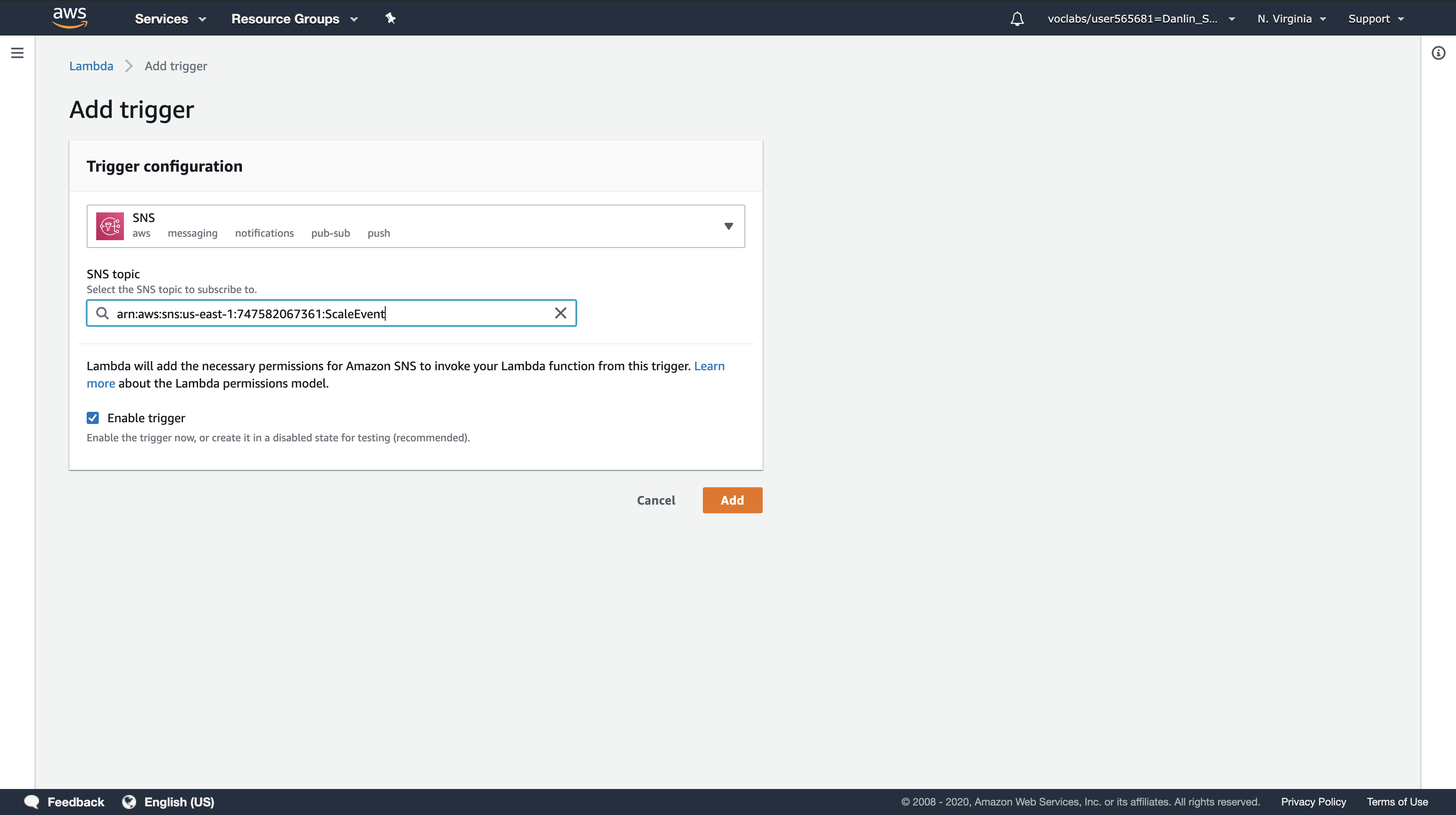
Task: Open the Support menu
Action: (1375, 19)
